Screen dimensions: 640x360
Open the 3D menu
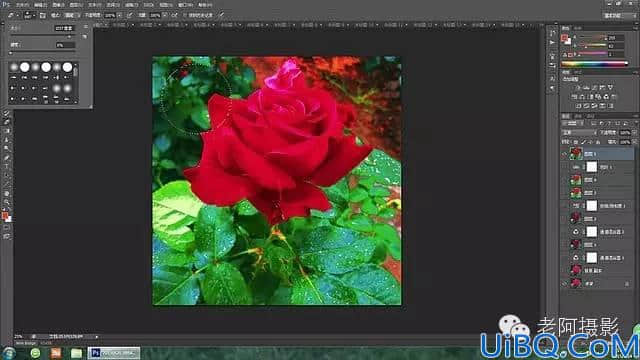tap(149, 5)
